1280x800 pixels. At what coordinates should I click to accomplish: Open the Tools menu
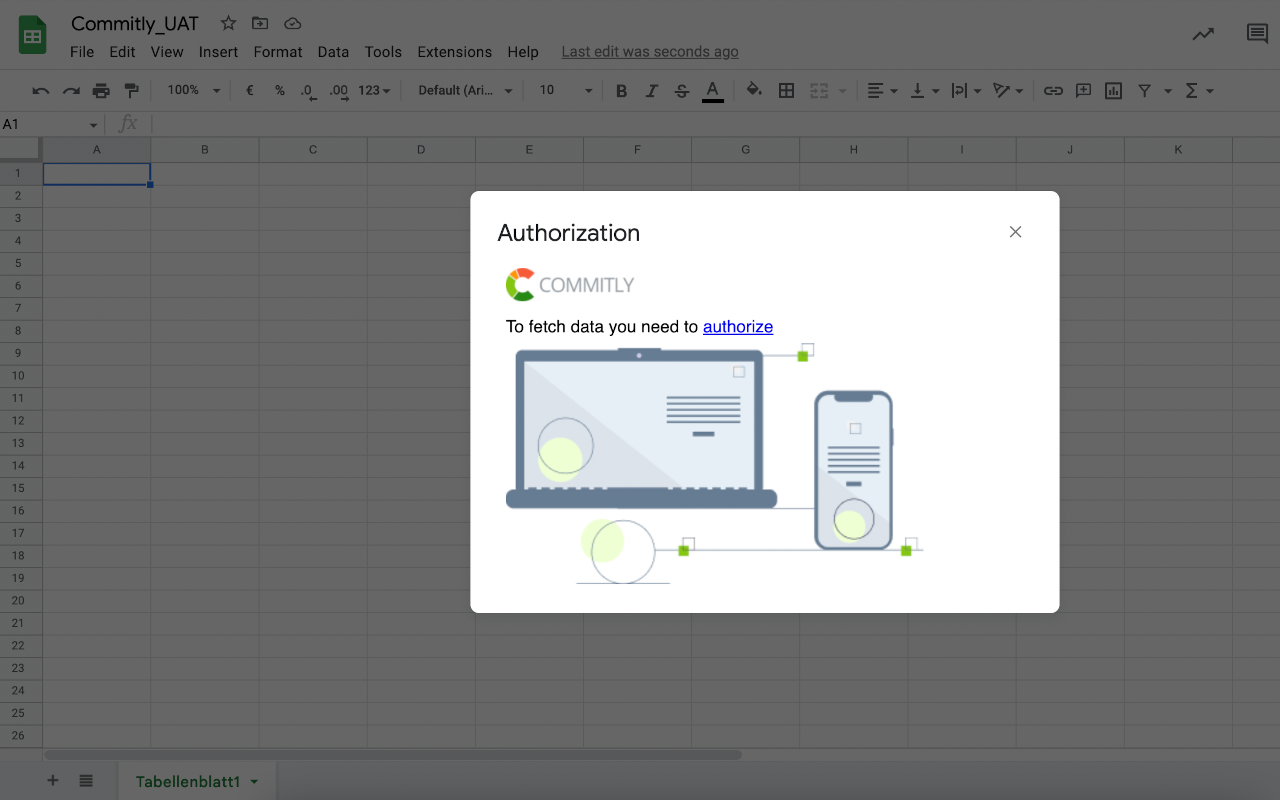coord(383,52)
